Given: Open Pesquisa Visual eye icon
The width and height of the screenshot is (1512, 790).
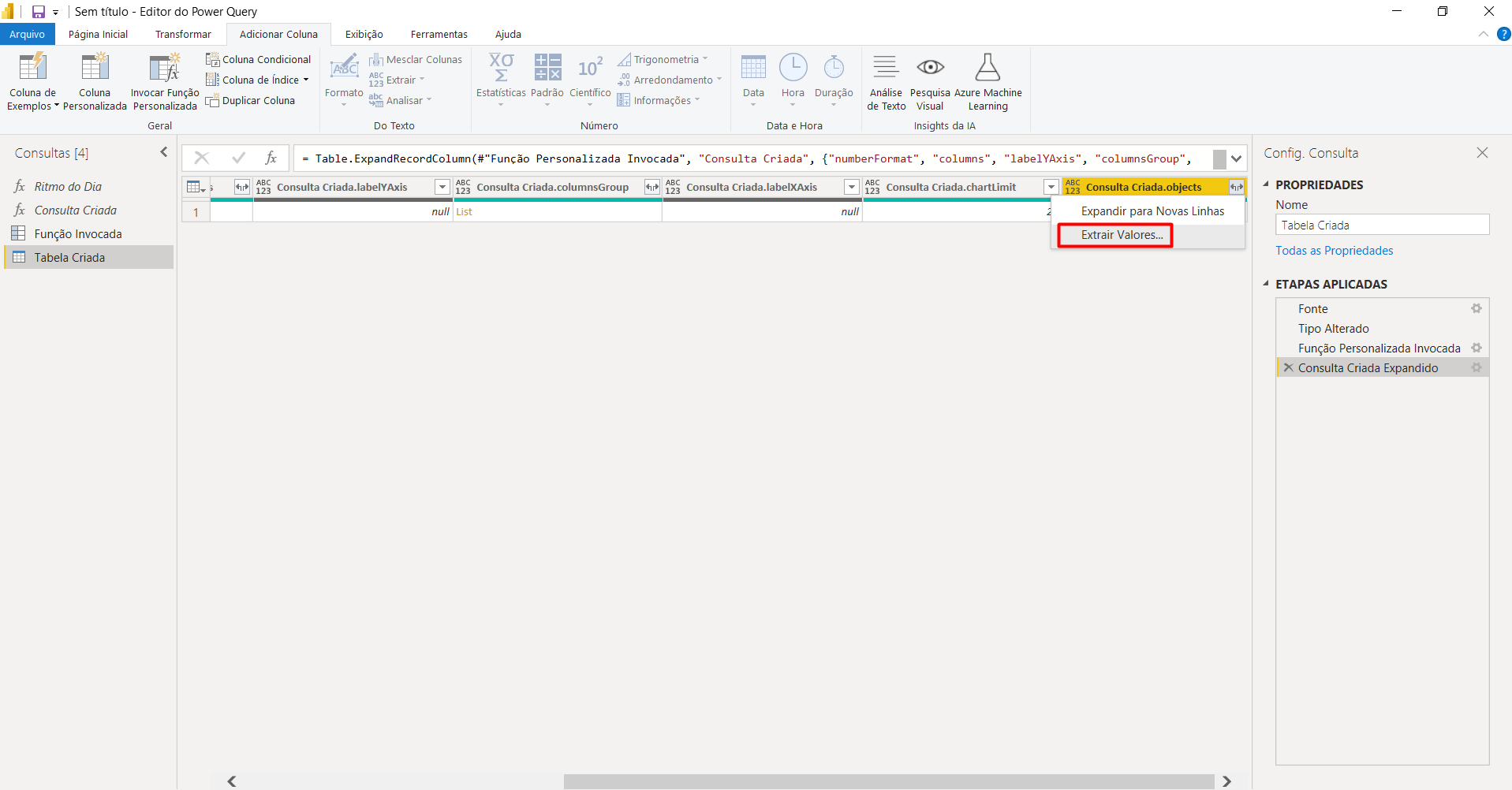Looking at the screenshot, I should tap(931, 68).
